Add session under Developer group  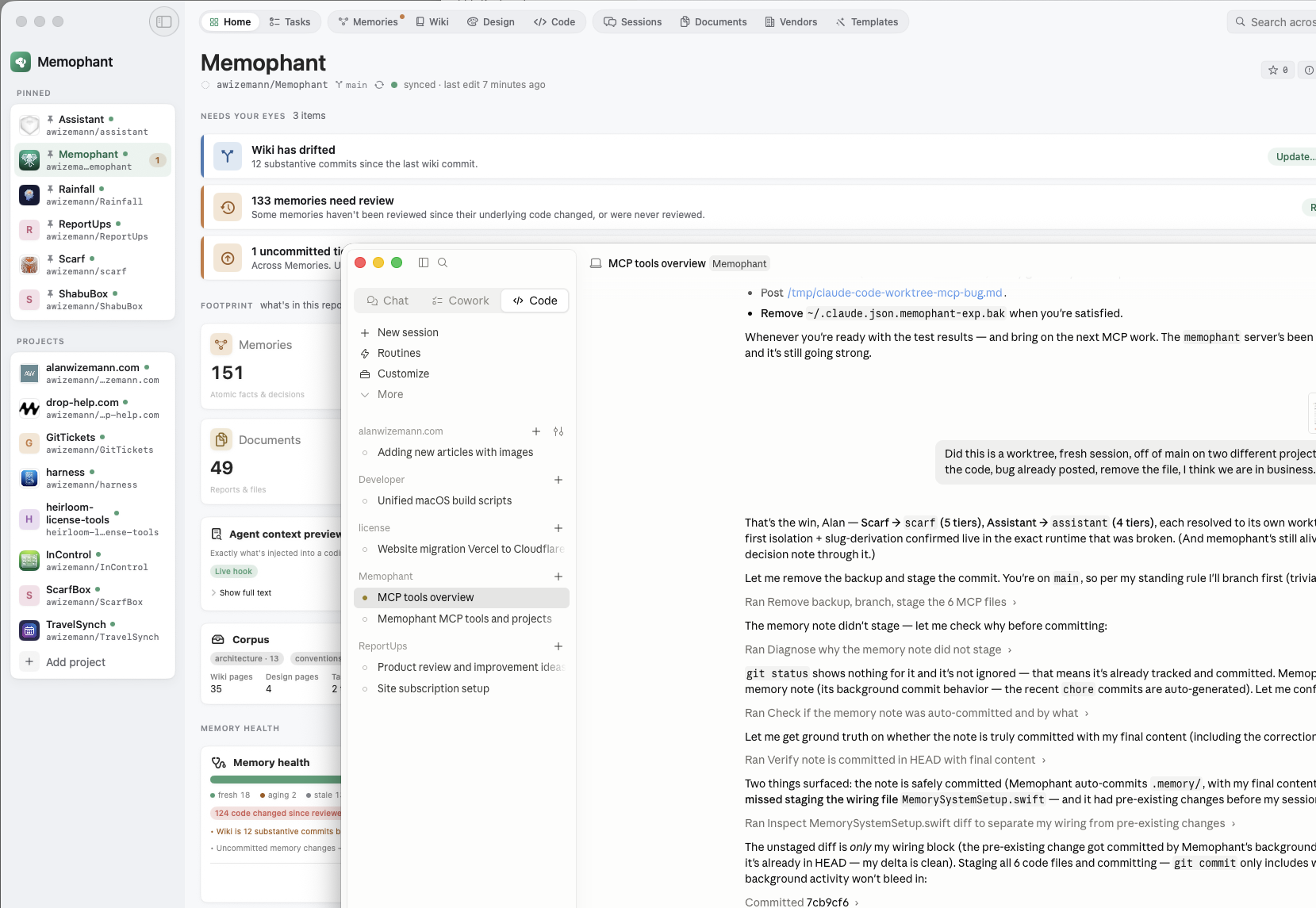tap(558, 480)
